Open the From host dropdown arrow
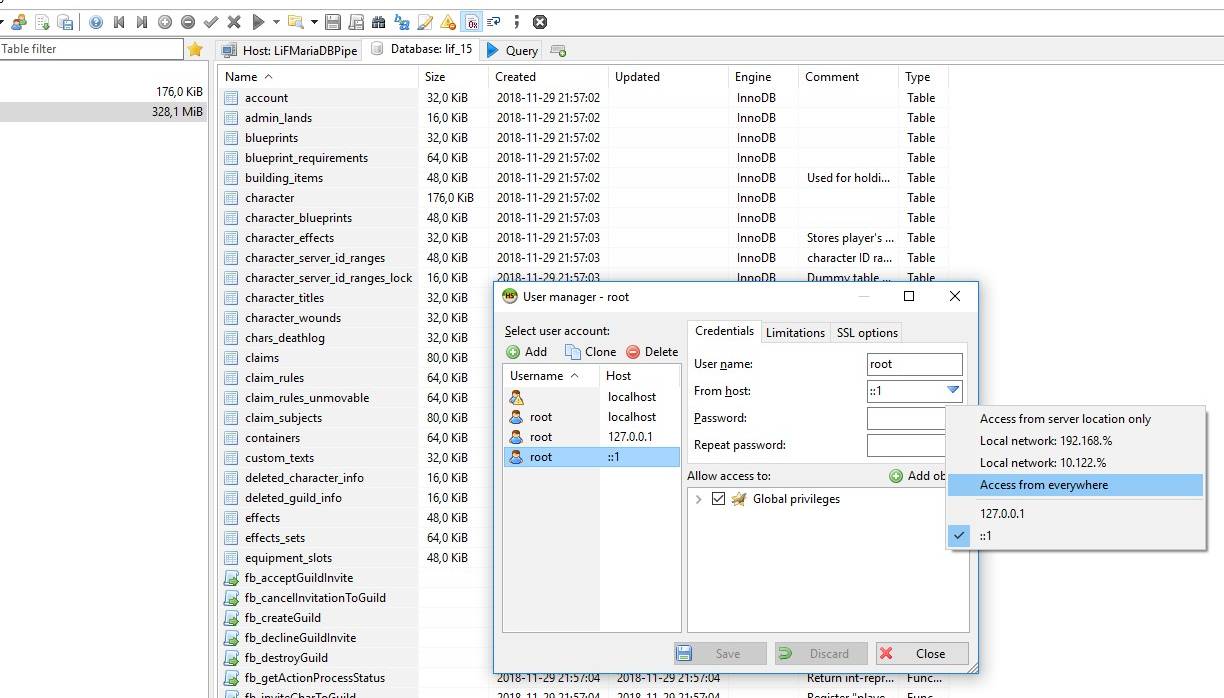Viewport: 1224px width, 698px height. [953, 391]
